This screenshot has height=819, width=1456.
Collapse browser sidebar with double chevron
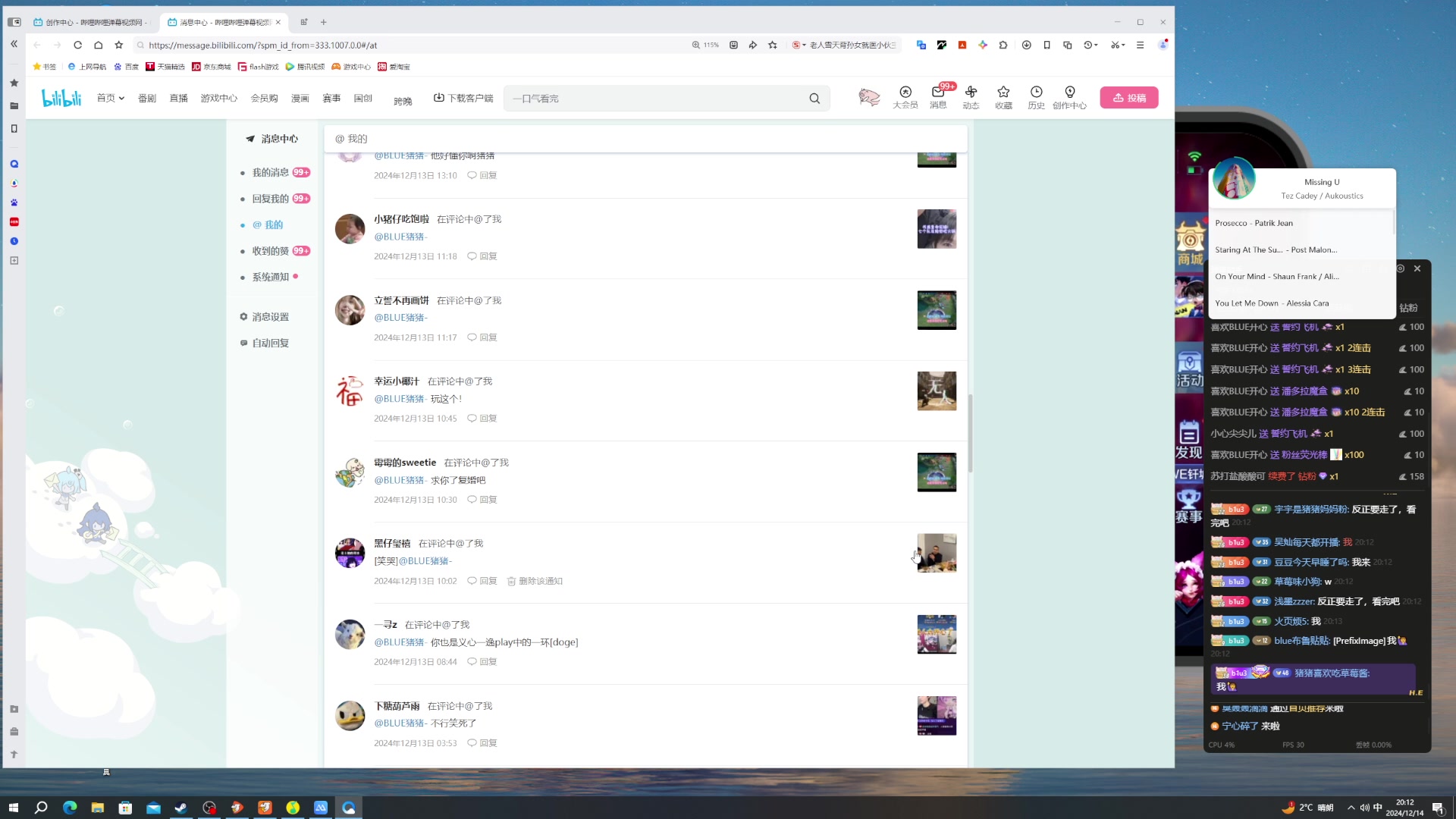pos(14,44)
